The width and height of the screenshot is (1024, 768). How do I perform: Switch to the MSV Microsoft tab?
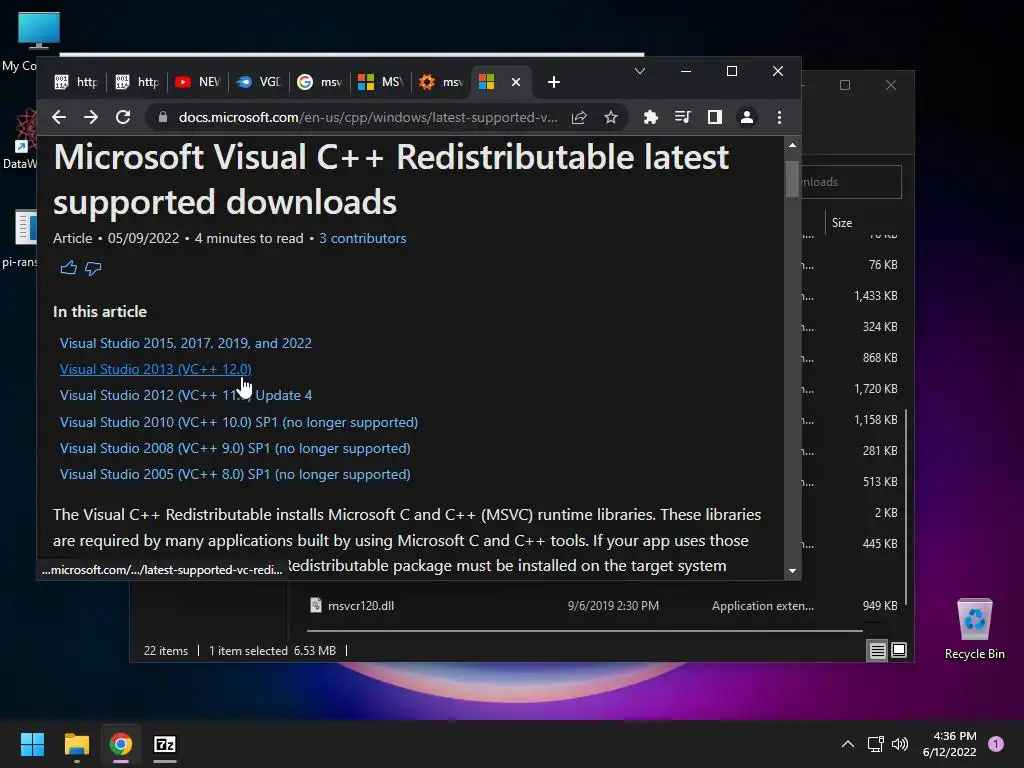[381, 82]
